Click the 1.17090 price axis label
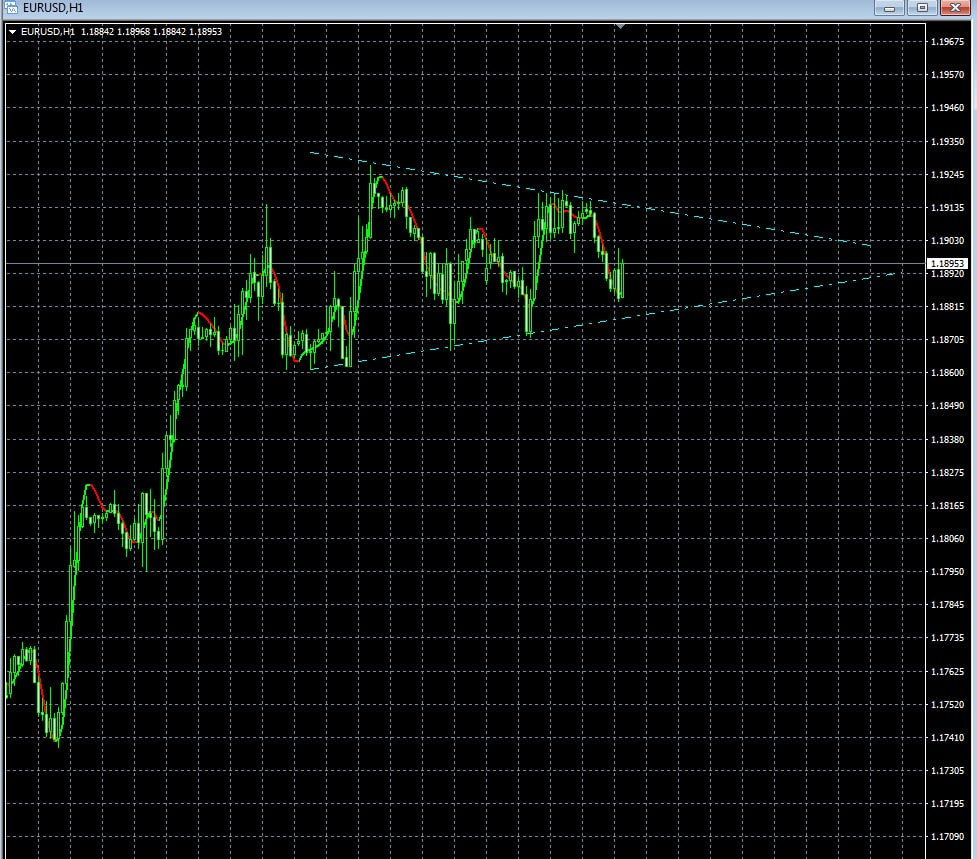This screenshot has width=977, height=859. pyautogui.click(x=947, y=837)
